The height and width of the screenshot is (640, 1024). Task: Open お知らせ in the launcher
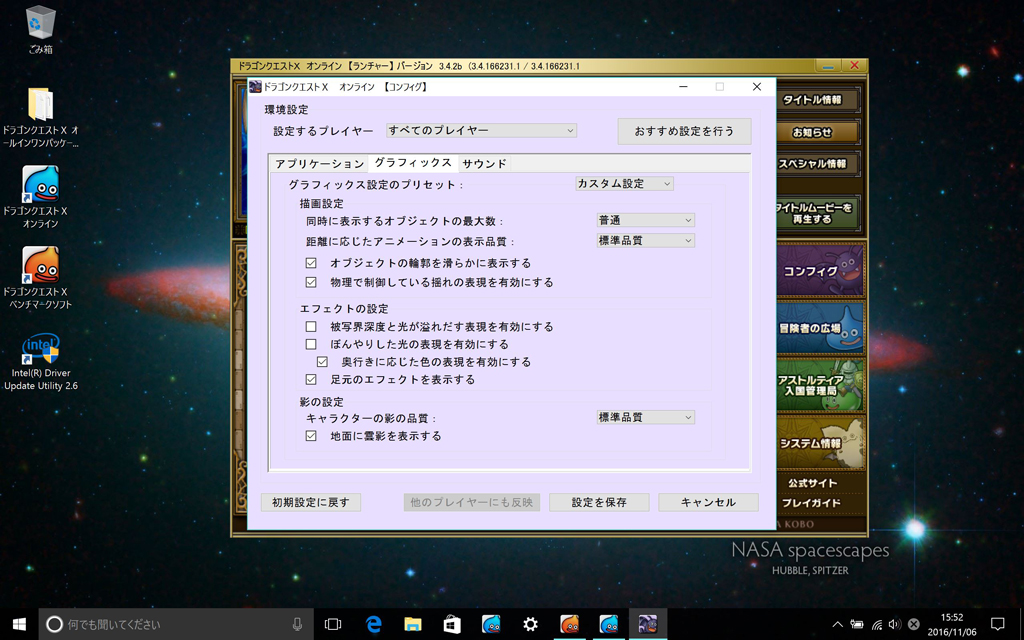817,132
